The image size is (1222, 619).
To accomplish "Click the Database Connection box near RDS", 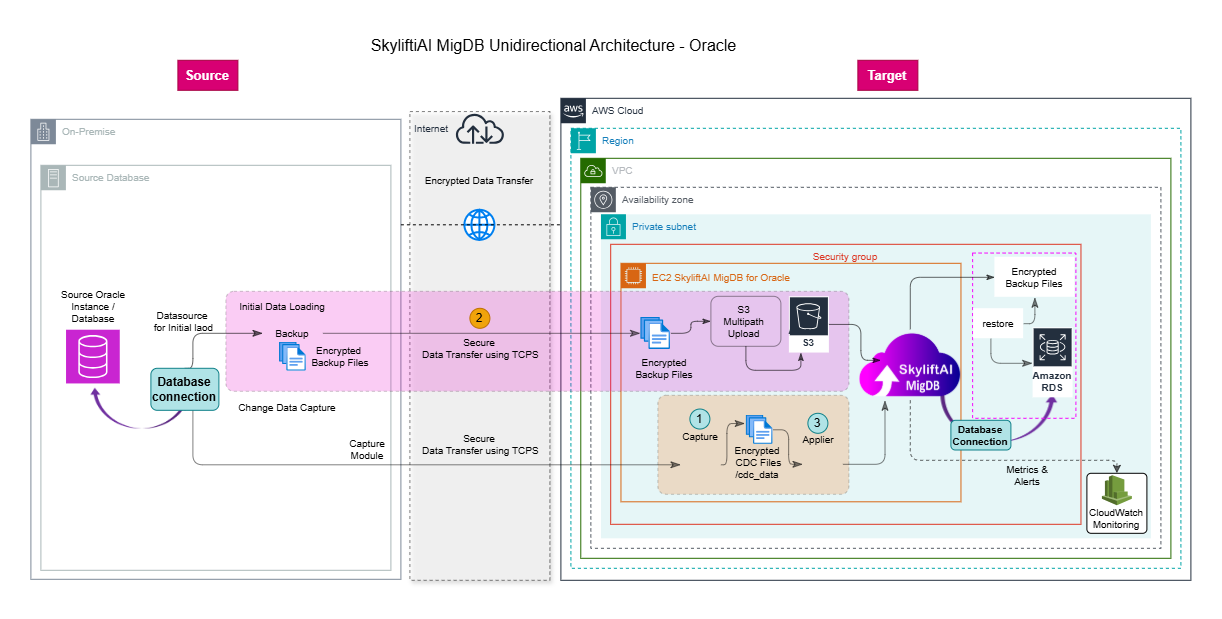I will coord(980,434).
